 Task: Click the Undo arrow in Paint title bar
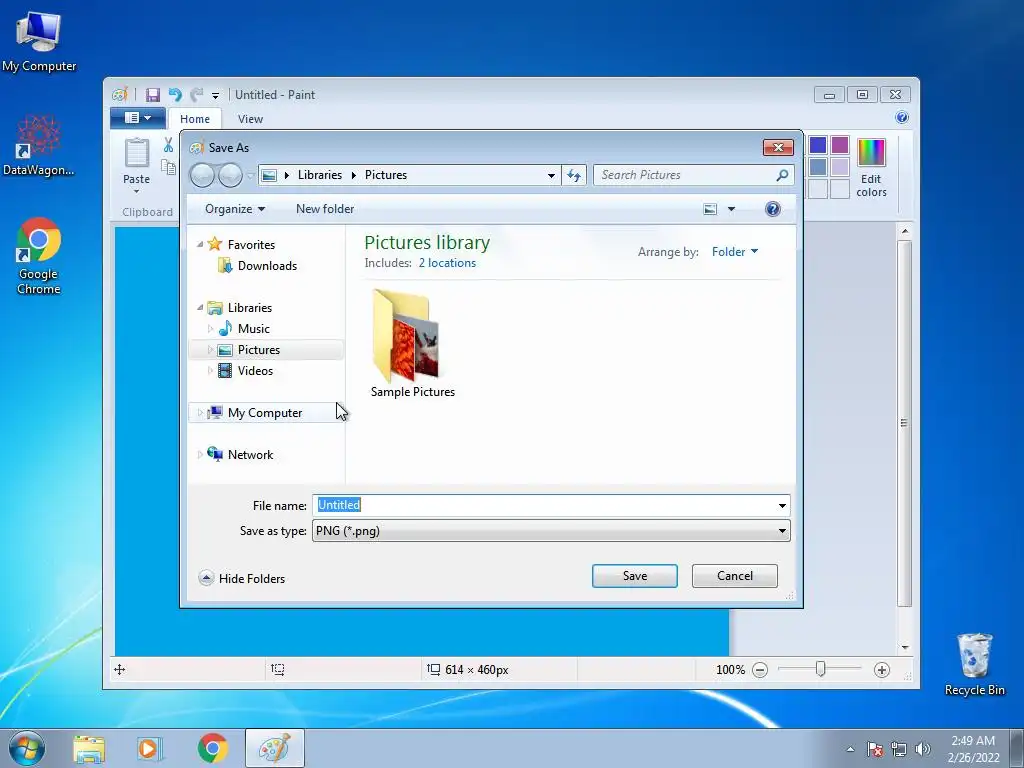pos(174,95)
